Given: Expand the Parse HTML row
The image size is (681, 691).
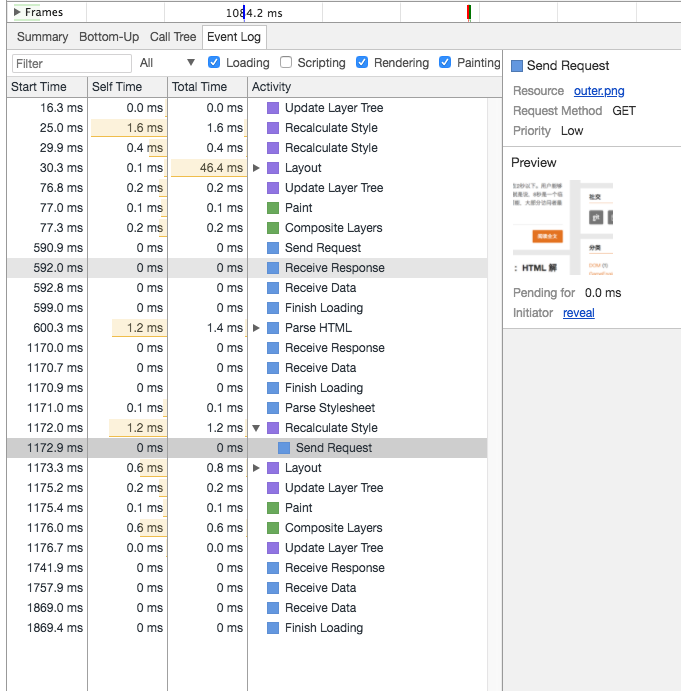Looking at the screenshot, I should tap(257, 328).
